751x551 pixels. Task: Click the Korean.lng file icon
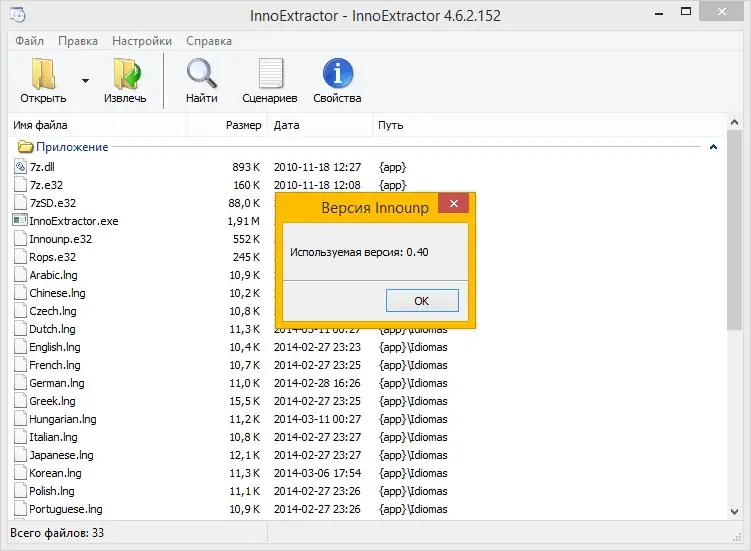[20, 473]
